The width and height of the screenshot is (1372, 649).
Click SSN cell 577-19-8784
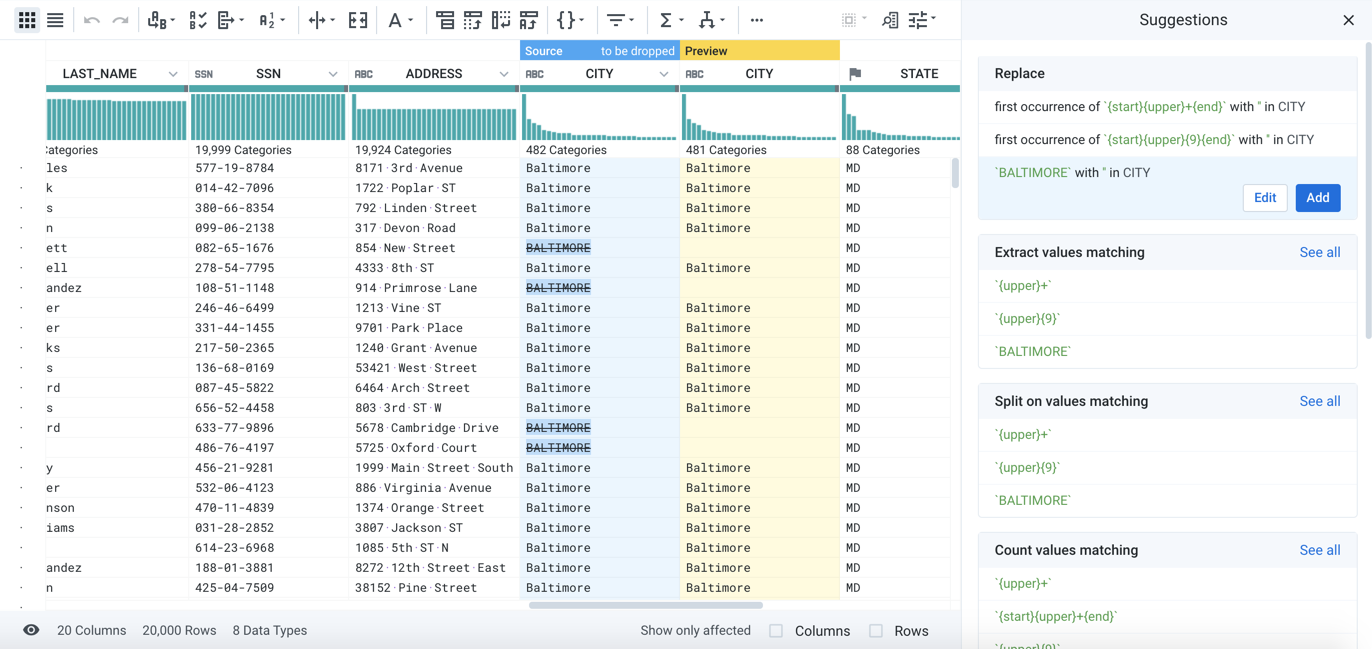pyautogui.click(x=234, y=168)
